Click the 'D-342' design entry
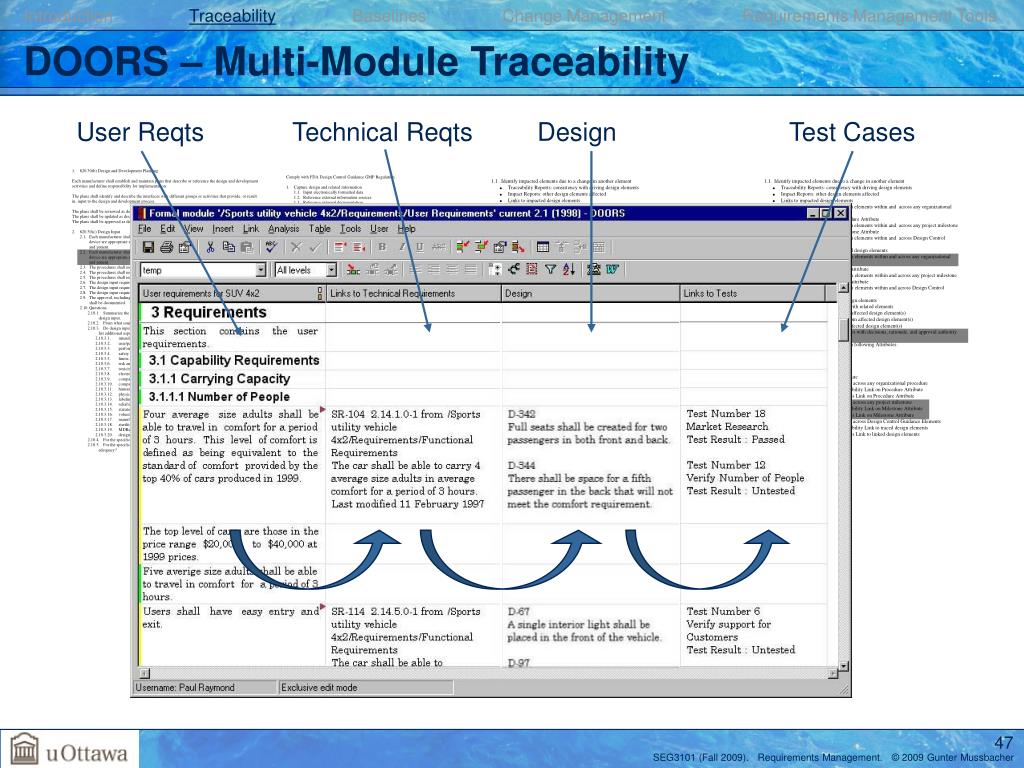The width and height of the screenshot is (1024, 768). coord(521,413)
